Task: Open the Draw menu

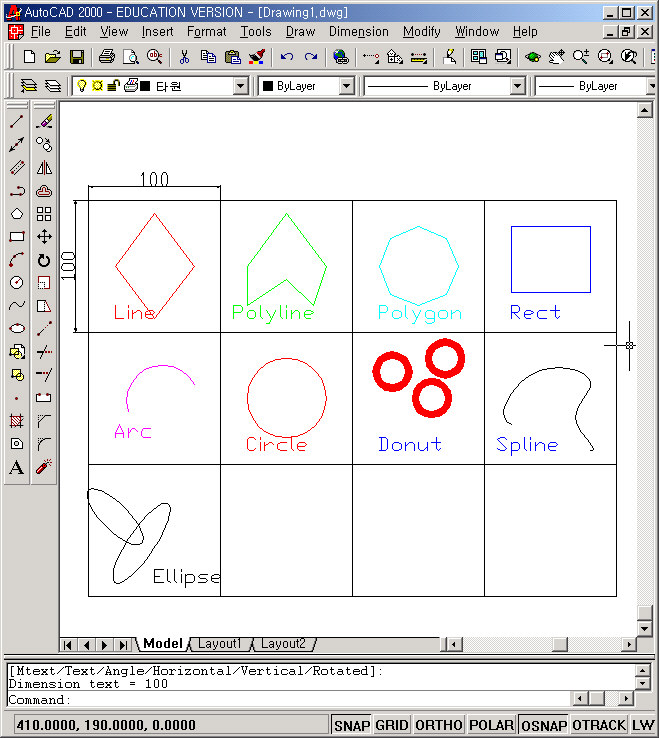Action: [x=300, y=32]
